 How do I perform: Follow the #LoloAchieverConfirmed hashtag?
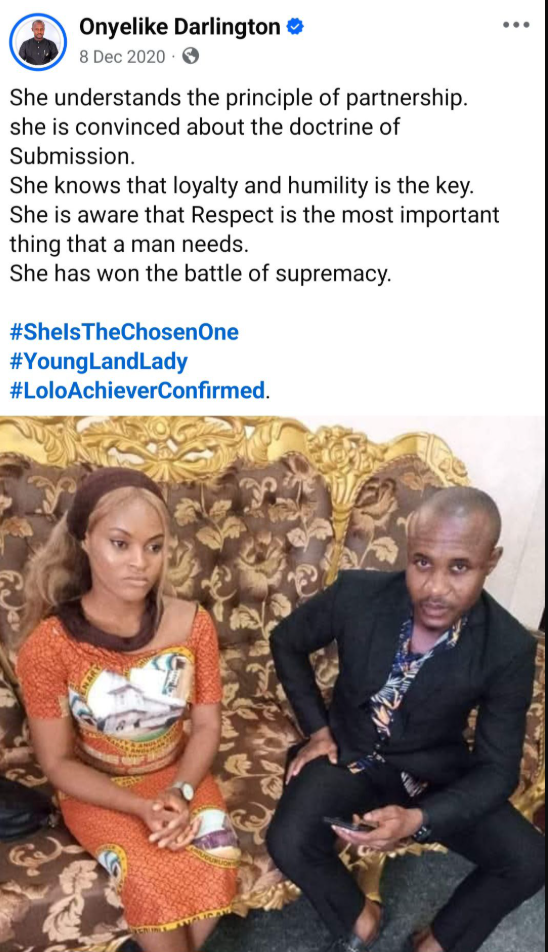(137, 390)
